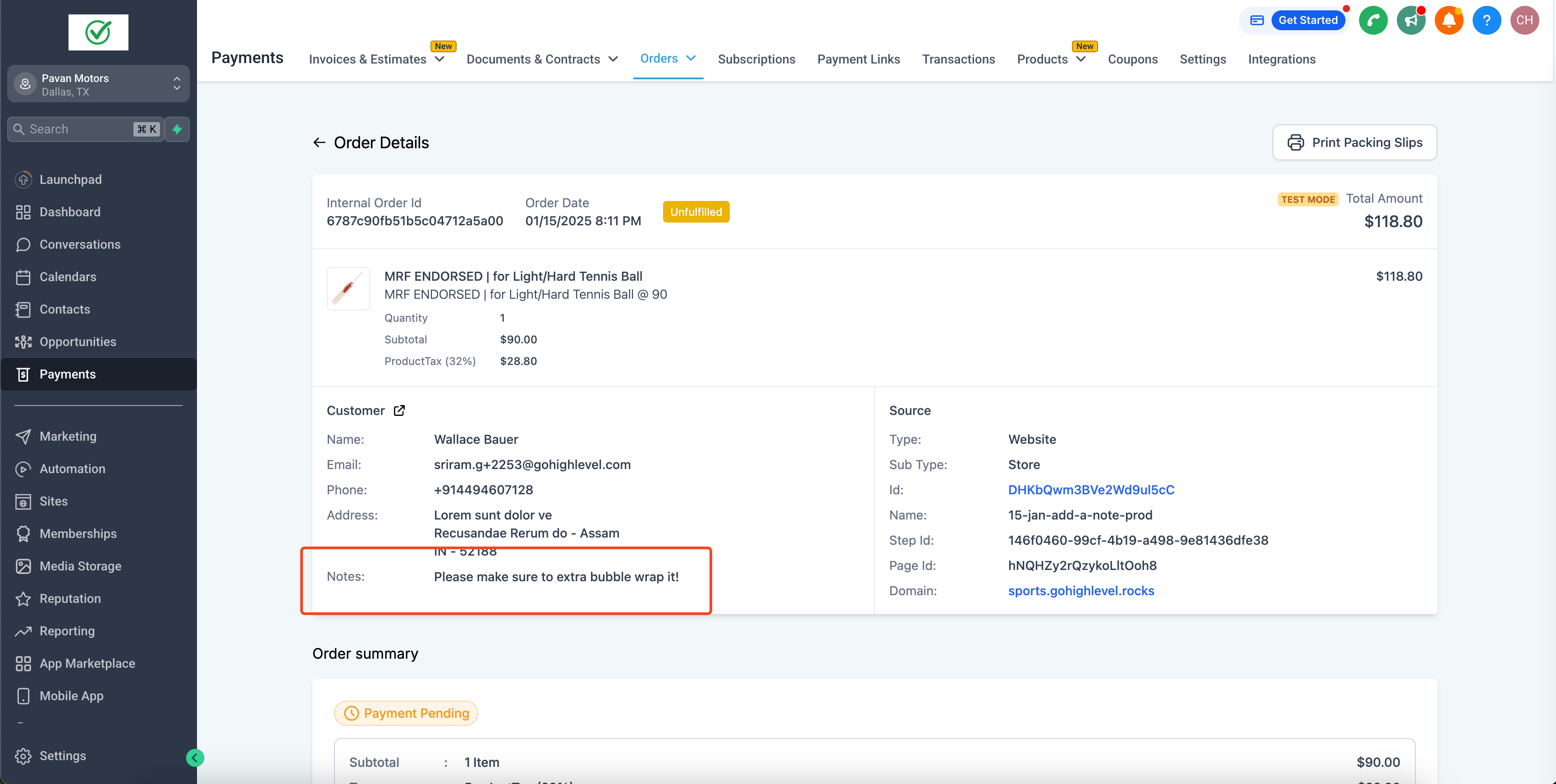The width and height of the screenshot is (1556, 784).
Task: Click the green phone dialer icon
Action: point(1373,20)
